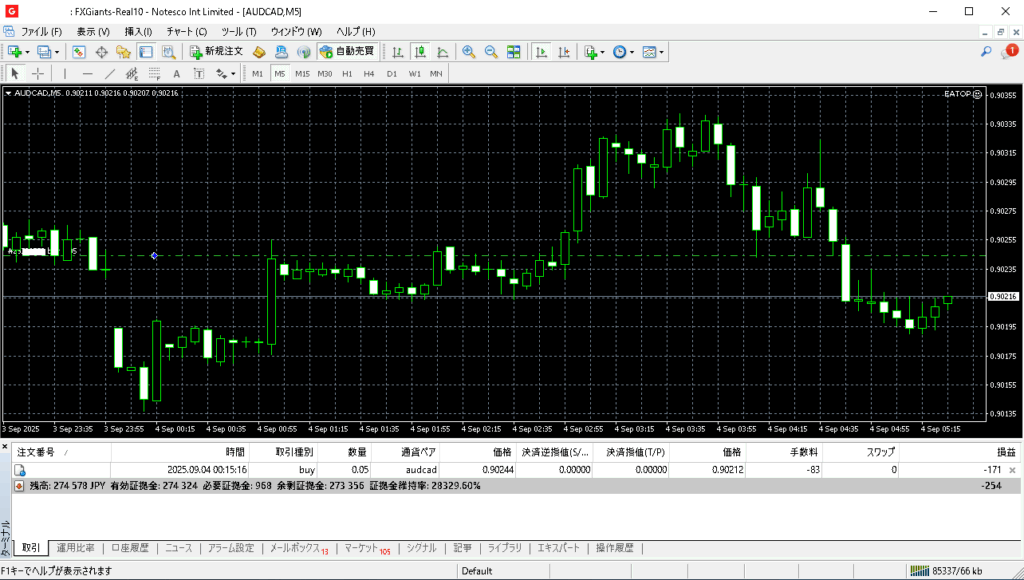Expand the periodicity clock dropdown
1024x580 pixels.
632,51
